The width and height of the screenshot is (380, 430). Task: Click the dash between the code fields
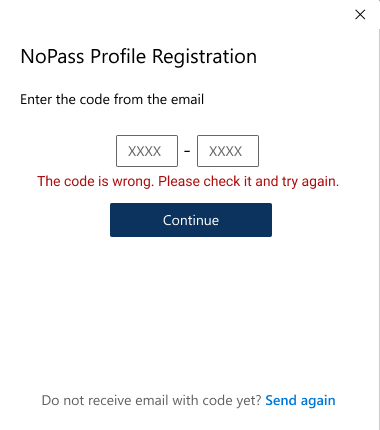pyautogui.click(x=187, y=151)
